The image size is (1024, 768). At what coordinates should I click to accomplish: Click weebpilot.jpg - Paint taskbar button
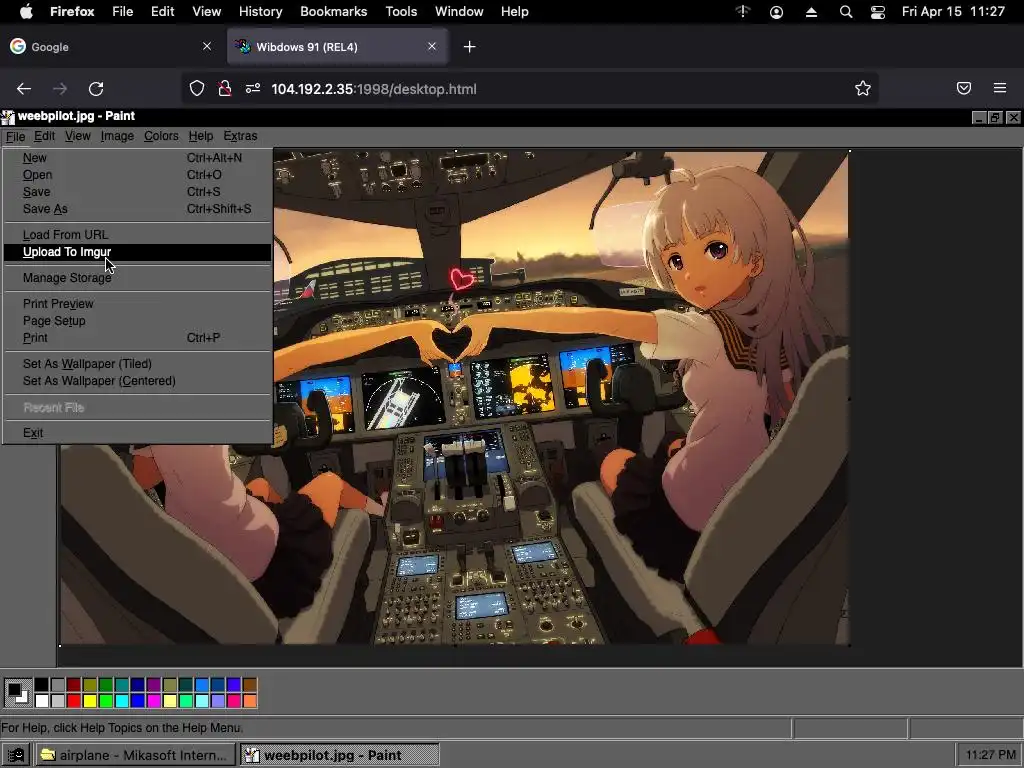pos(340,756)
